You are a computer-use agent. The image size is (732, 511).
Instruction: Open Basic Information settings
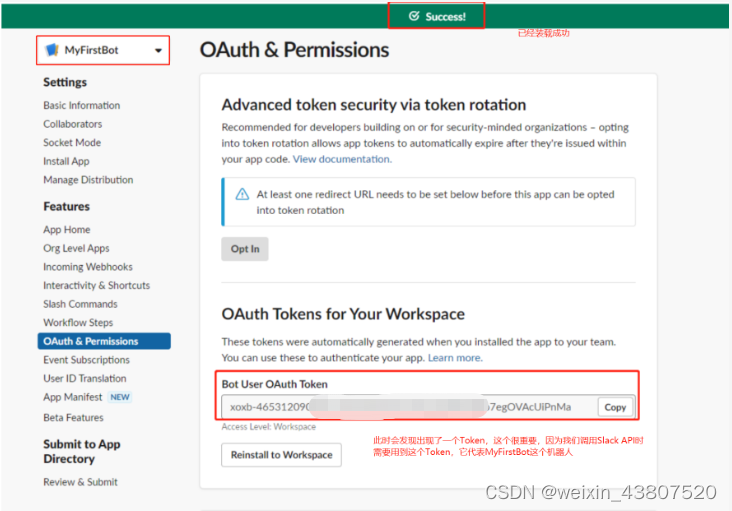pyautogui.click(x=82, y=105)
